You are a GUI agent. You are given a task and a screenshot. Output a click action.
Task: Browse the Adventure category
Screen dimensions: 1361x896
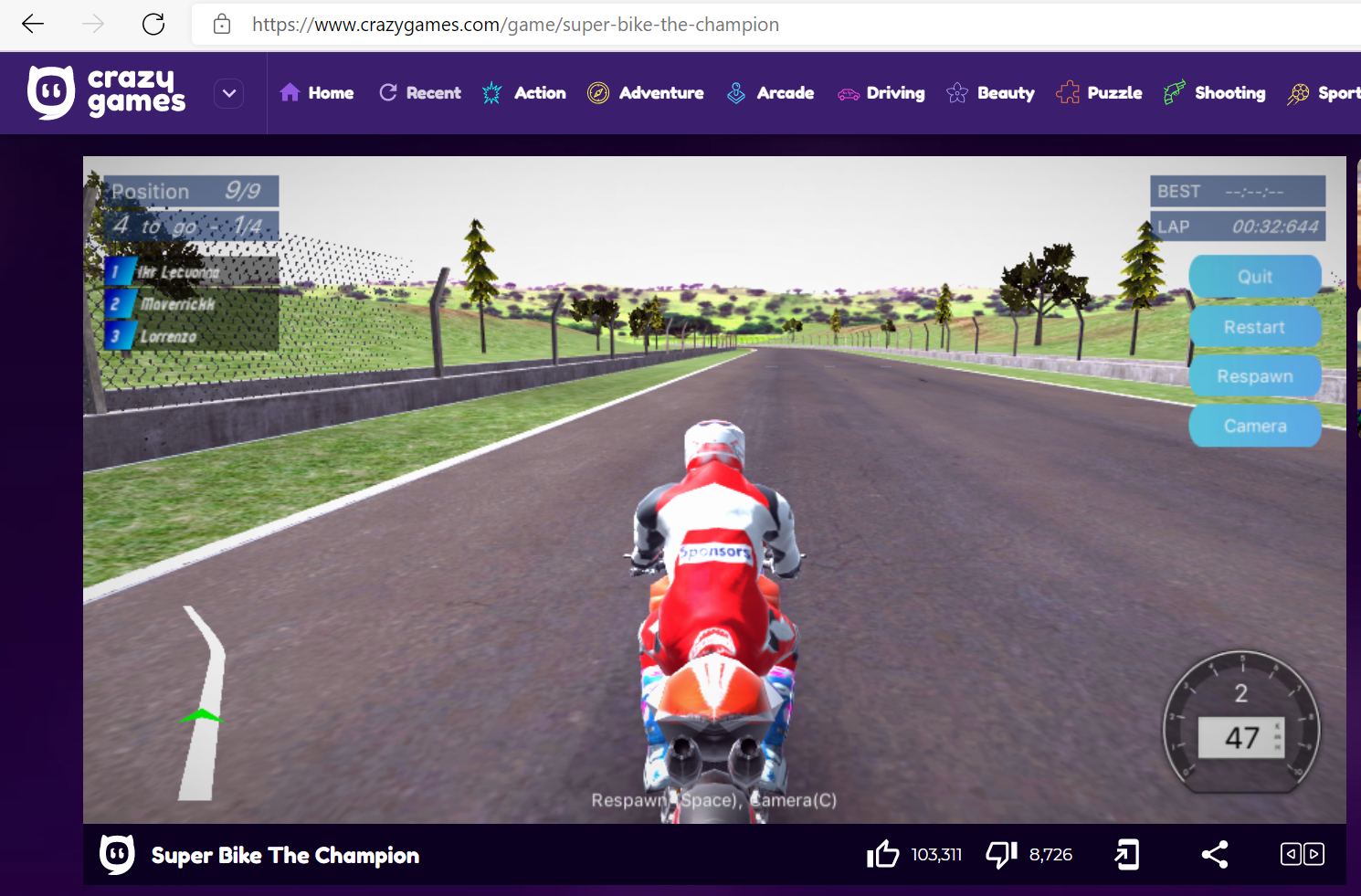[x=646, y=92]
